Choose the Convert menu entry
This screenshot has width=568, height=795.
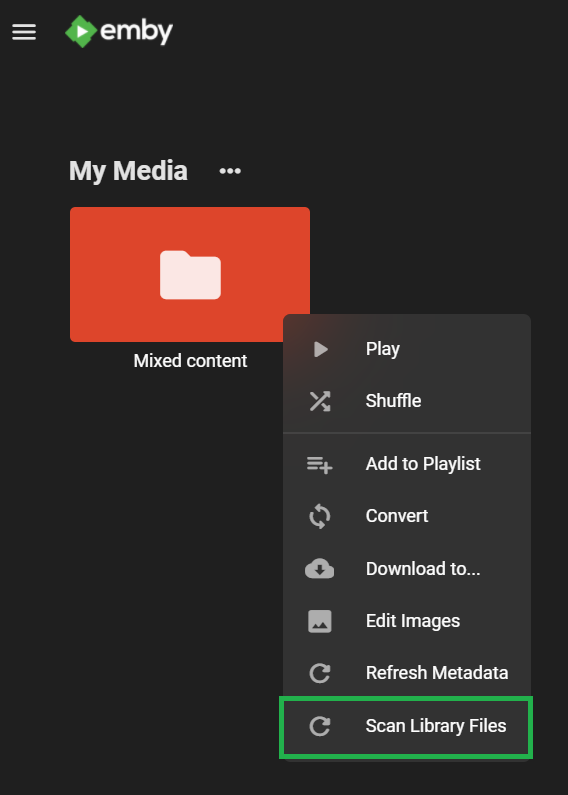[x=407, y=516]
